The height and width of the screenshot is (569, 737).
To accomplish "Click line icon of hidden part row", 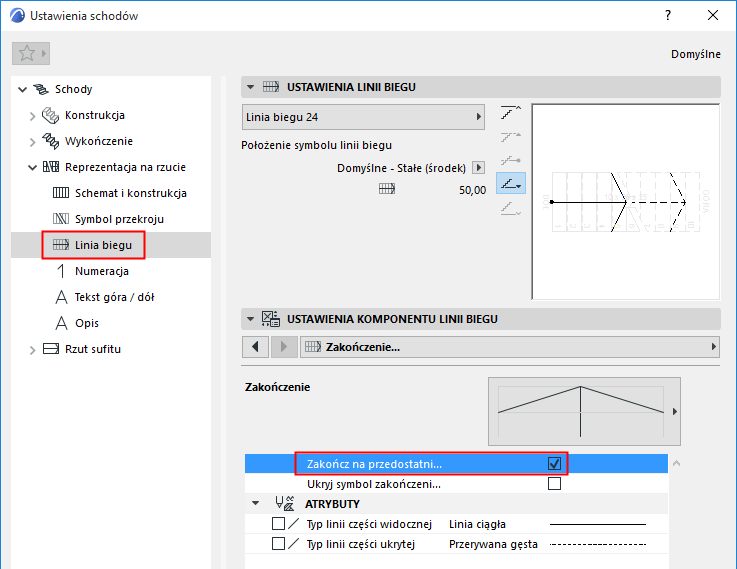I will 294,544.
